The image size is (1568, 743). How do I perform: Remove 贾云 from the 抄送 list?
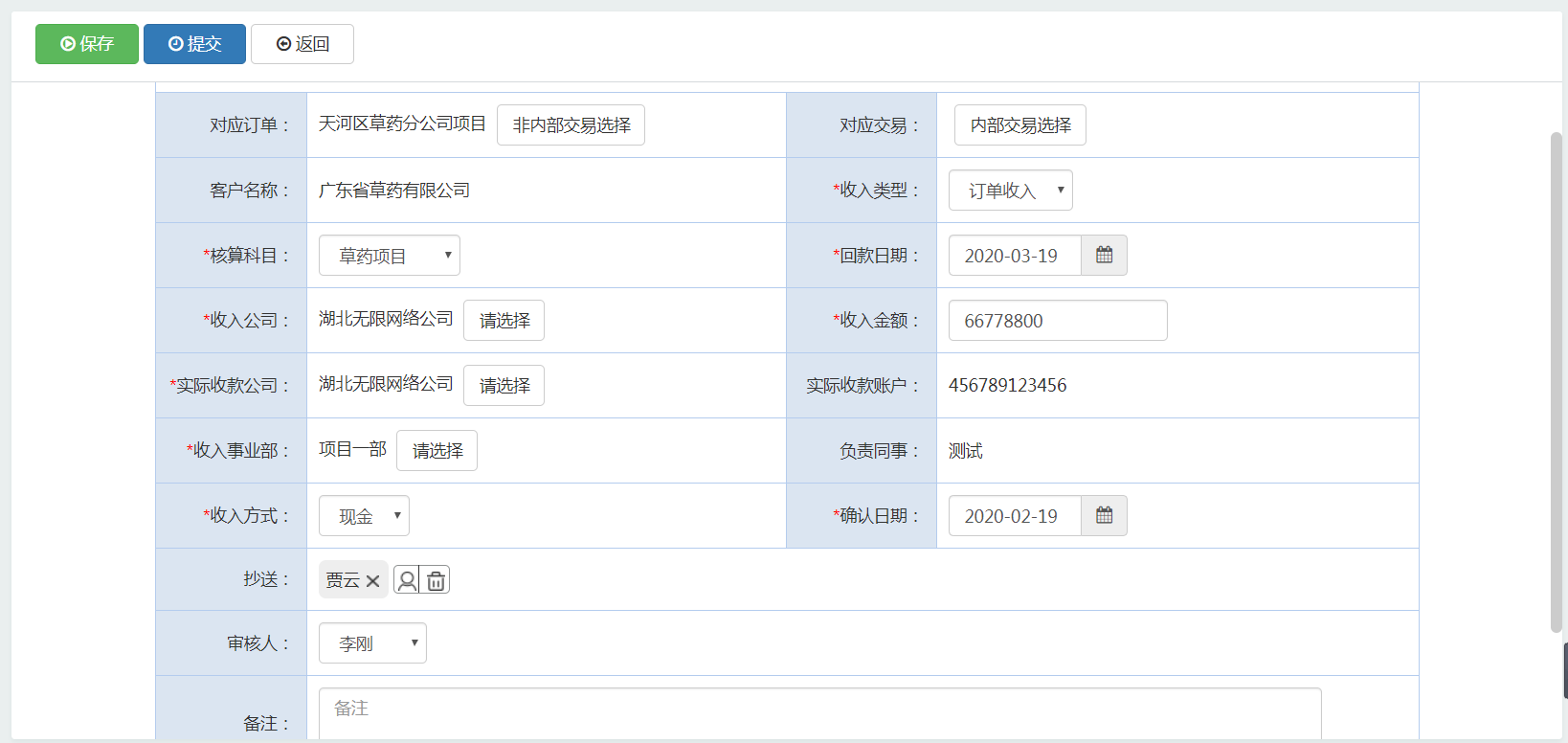(x=373, y=581)
